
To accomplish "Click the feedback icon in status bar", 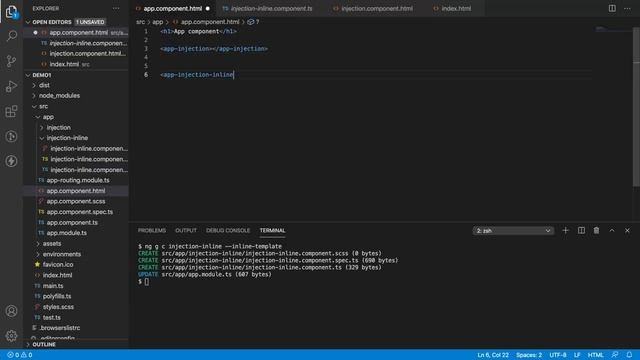I will tap(615, 355).
